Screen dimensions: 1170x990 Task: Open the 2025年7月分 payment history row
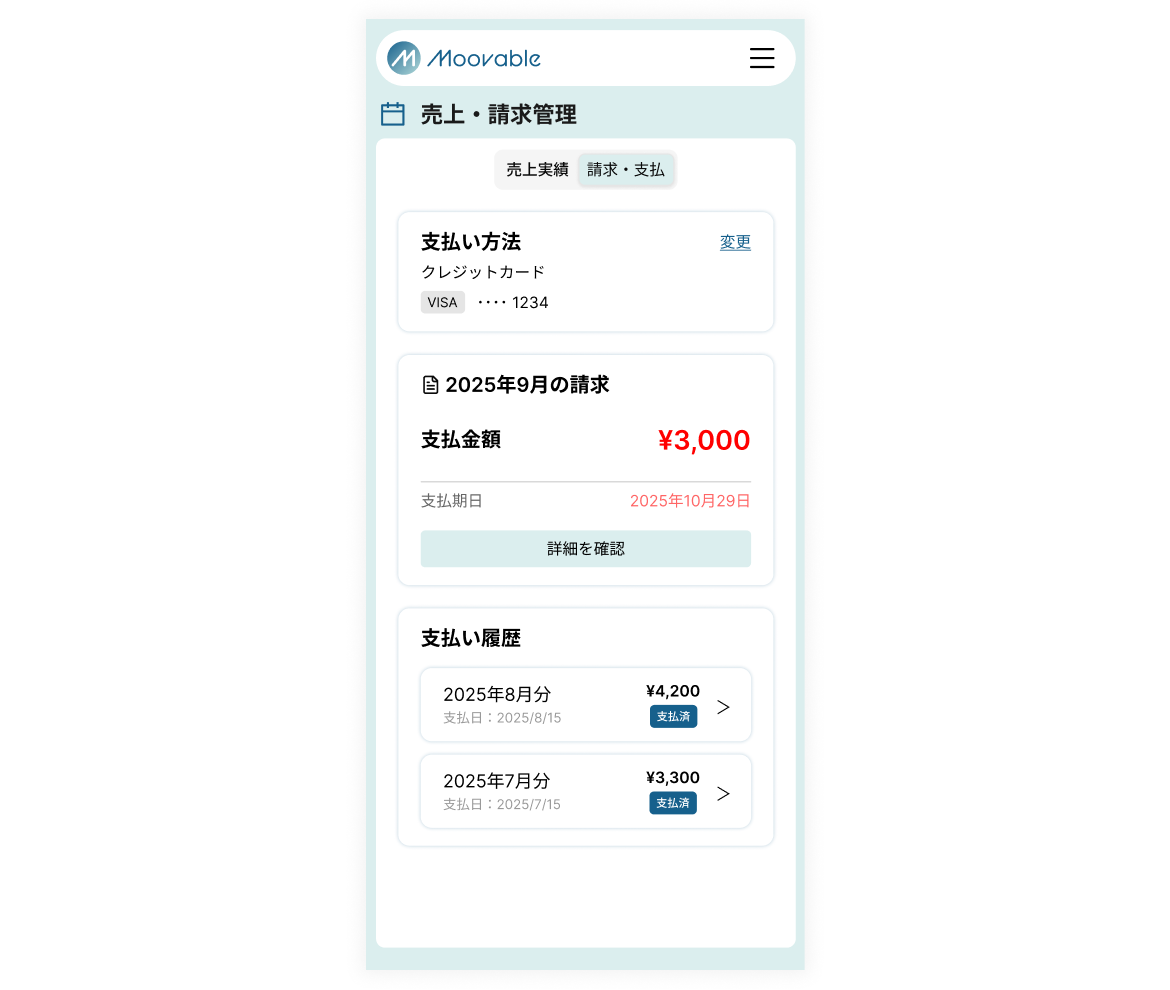[x=586, y=791]
